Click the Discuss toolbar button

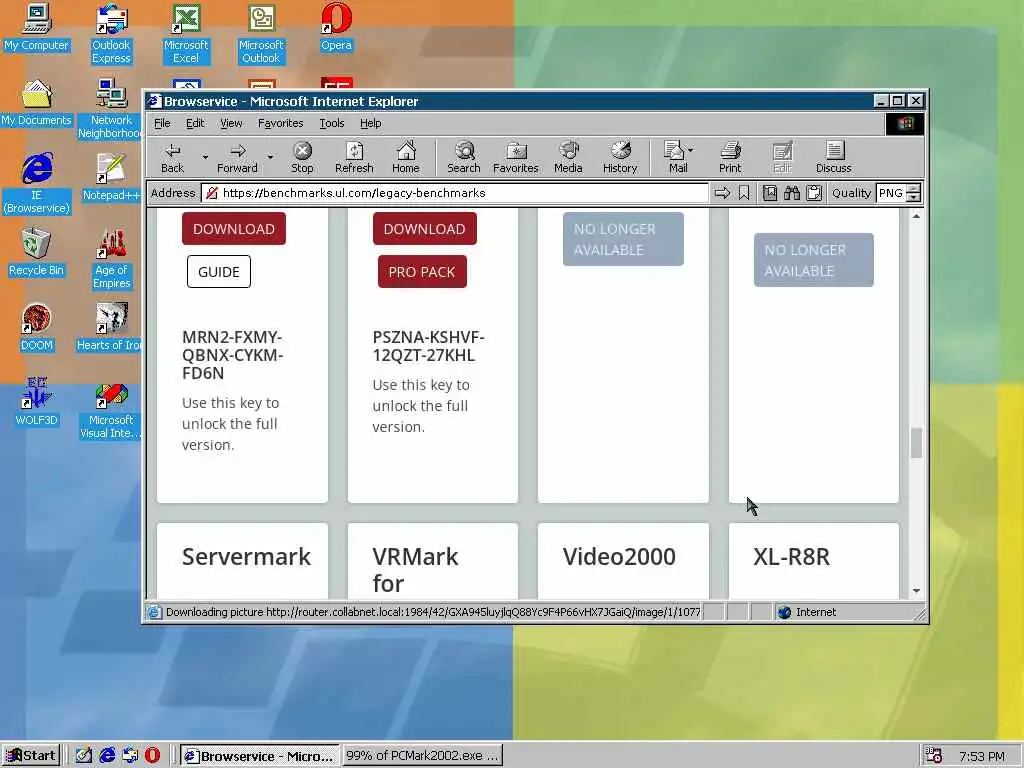[834, 157]
